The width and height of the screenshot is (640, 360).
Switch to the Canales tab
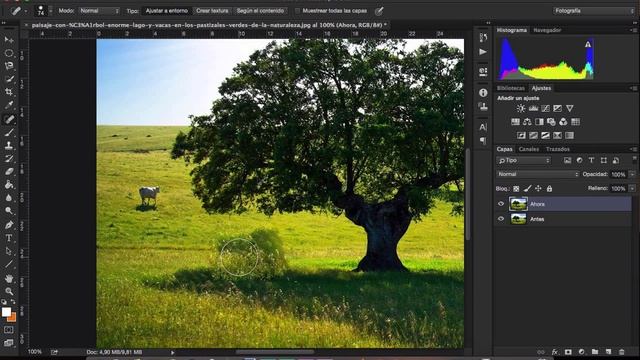coord(529,149)
